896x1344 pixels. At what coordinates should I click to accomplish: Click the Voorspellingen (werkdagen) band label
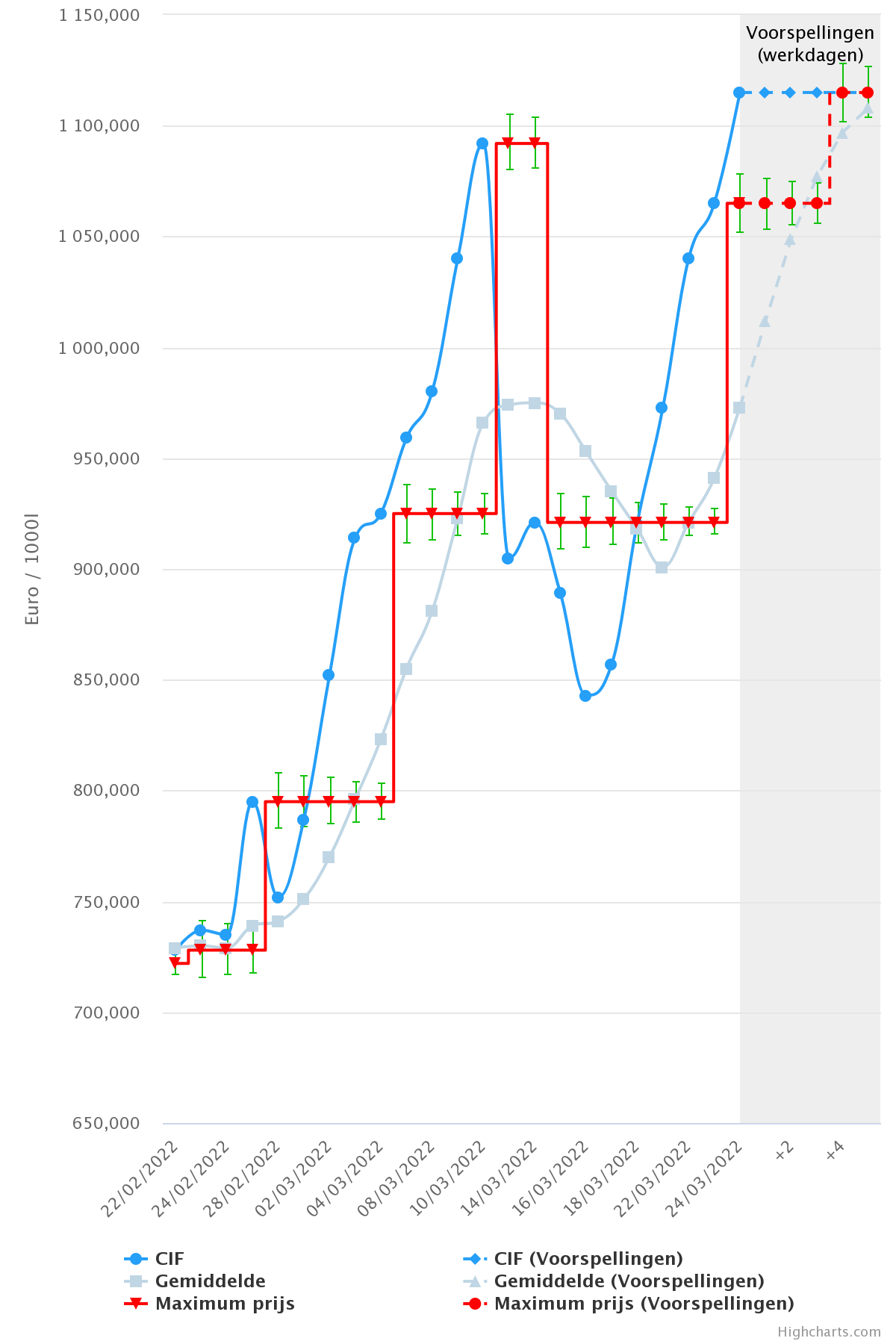(x=810, y=43)
